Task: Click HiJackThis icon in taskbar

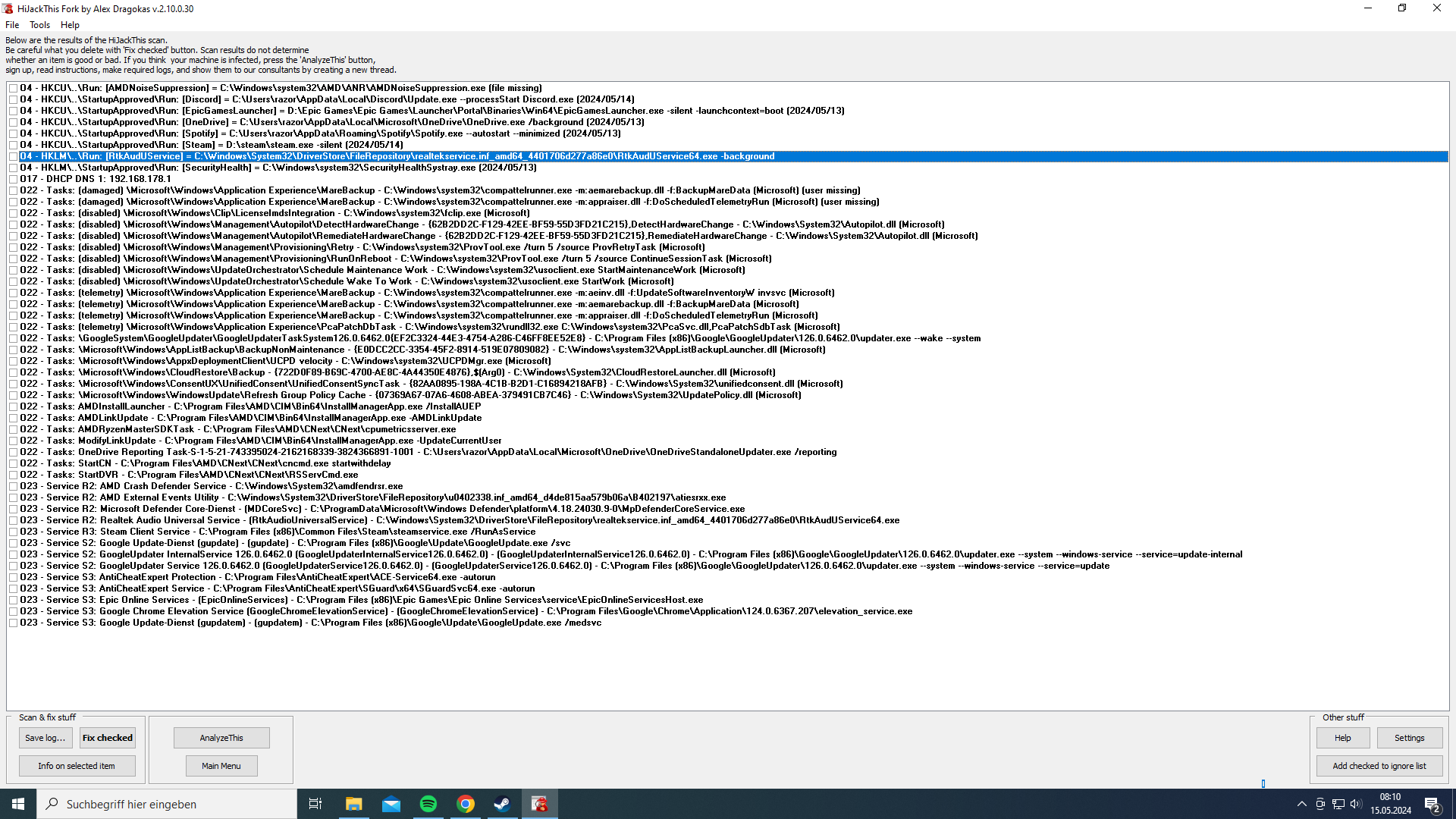Action: [x=539, y=804]
